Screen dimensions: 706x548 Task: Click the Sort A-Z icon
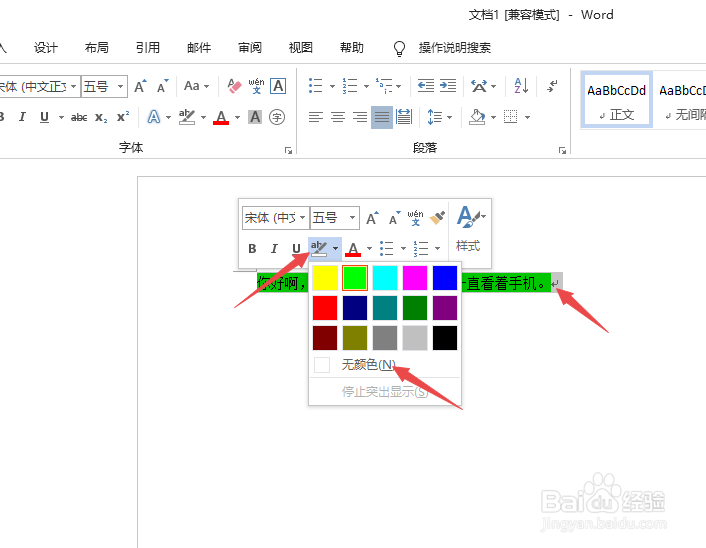521,86
